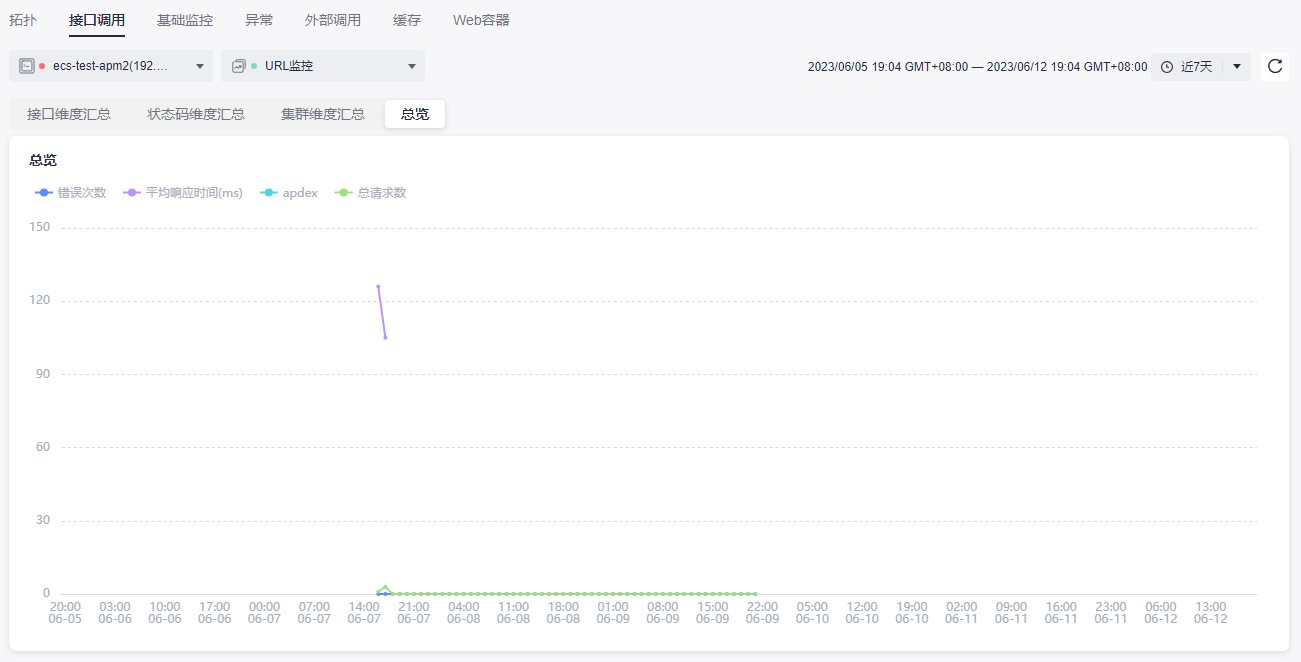Switch to the 拓扑 tab
Screen dimensions: 1301x662
tap(23, 20)
